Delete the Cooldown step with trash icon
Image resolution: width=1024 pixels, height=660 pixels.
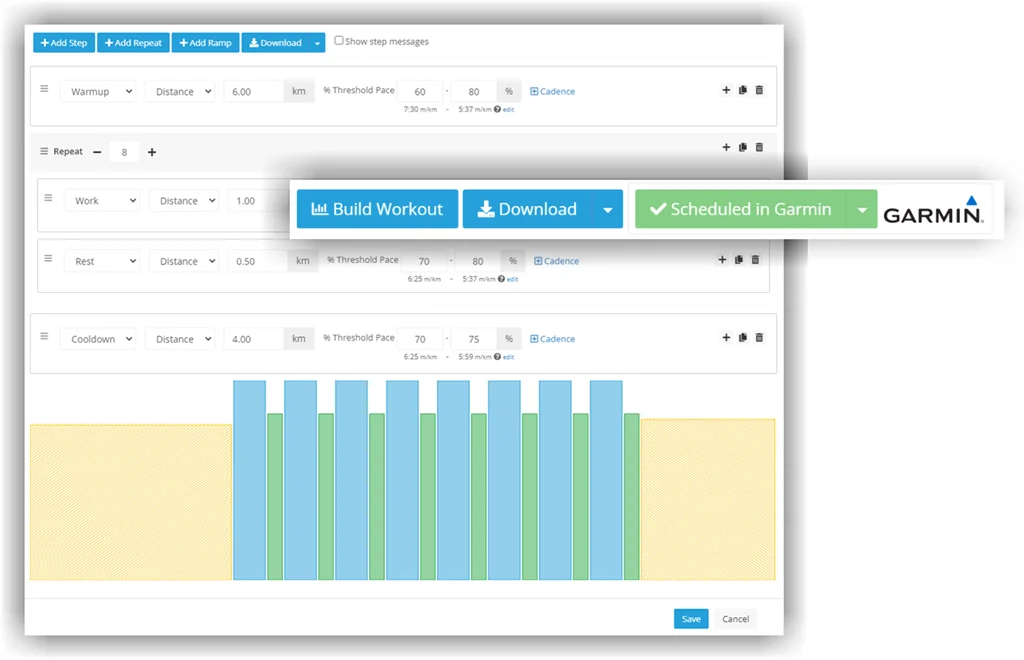(759, 338)
